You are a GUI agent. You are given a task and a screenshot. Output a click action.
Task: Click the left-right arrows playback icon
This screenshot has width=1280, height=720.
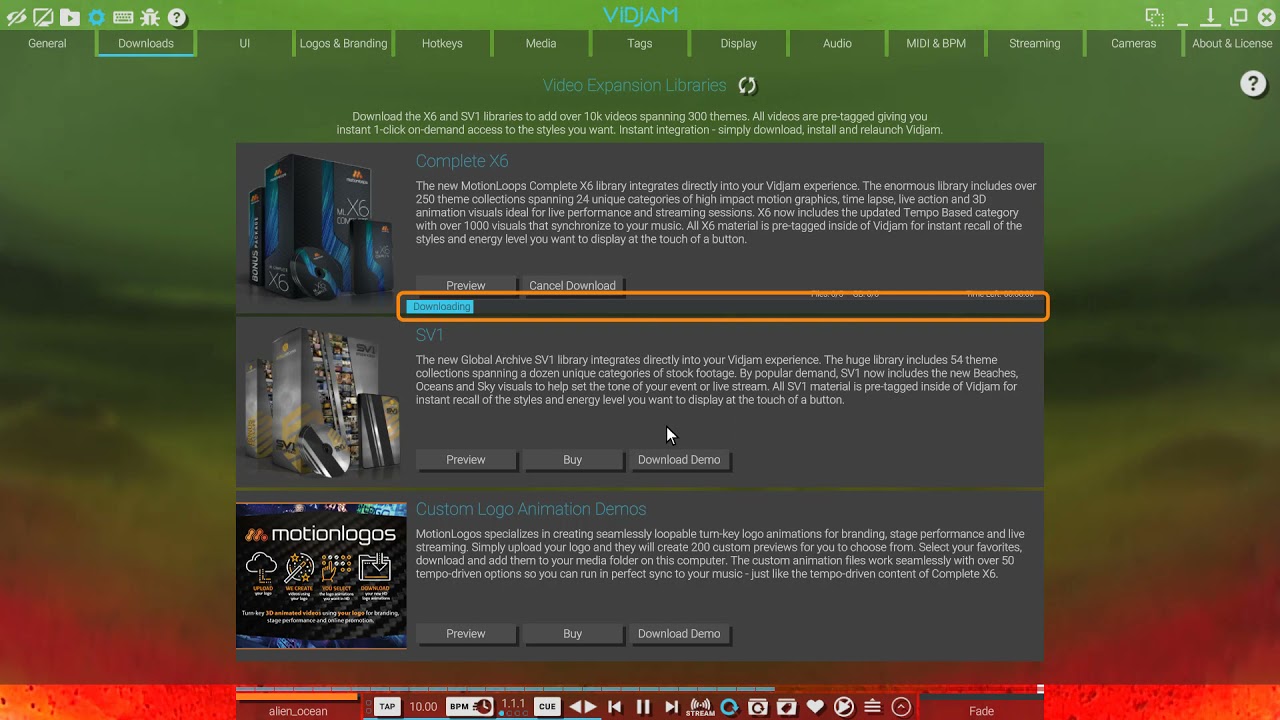click(x=583, y=707)
